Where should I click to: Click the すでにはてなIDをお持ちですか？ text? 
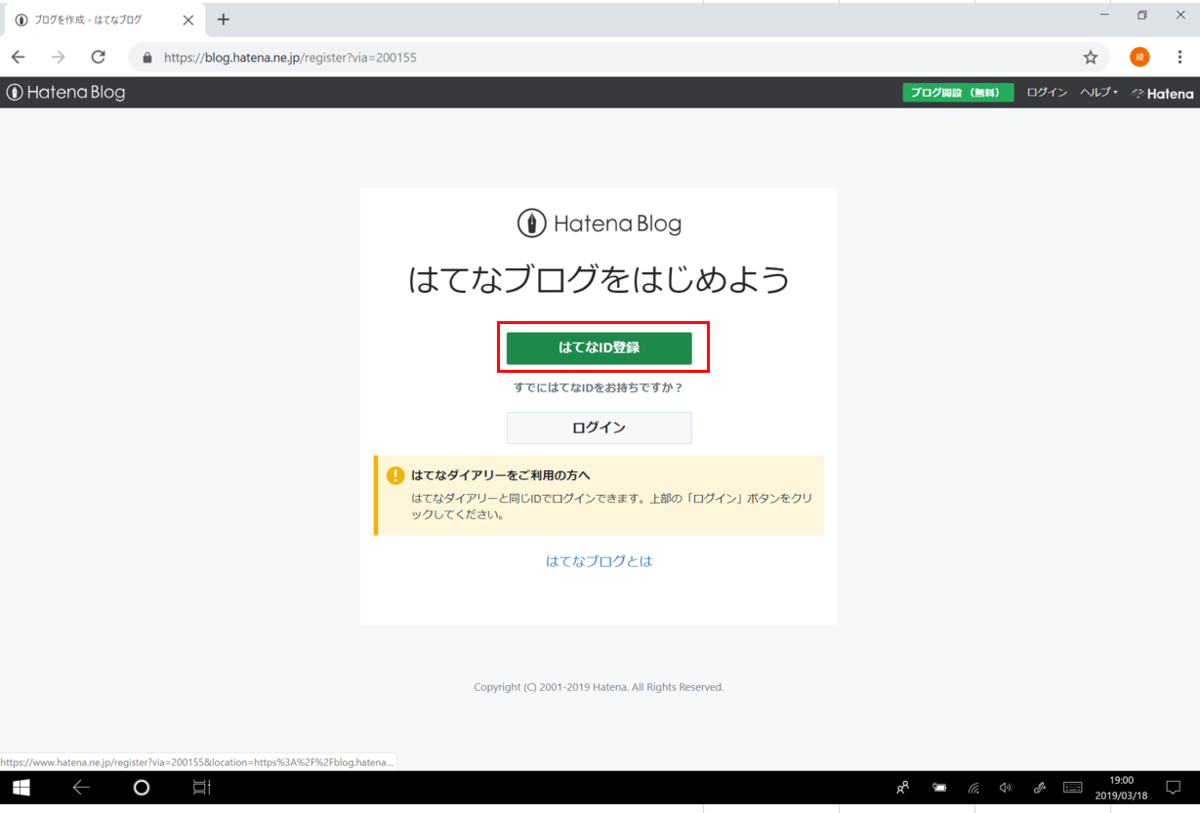599,387
